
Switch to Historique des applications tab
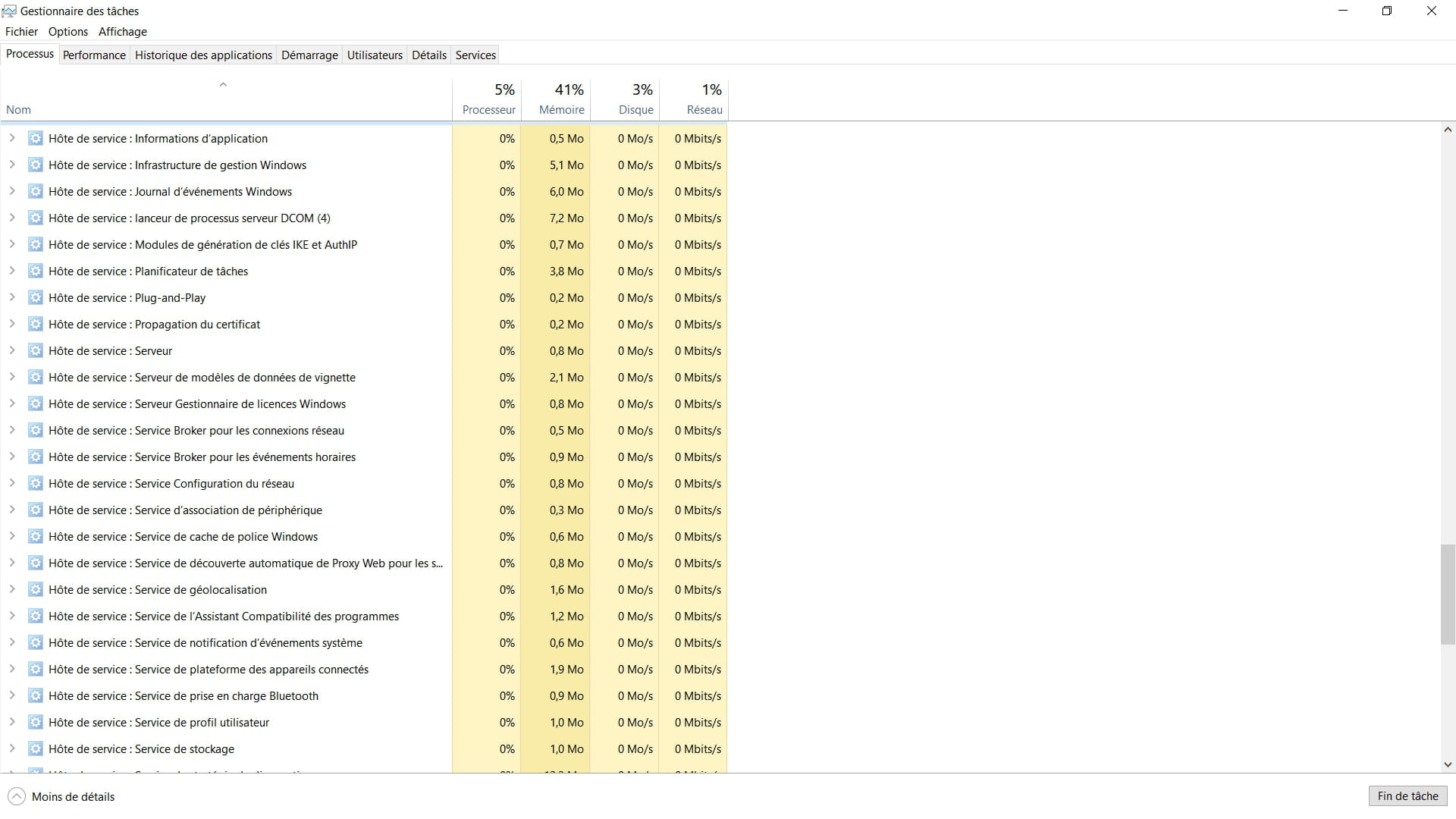(203, 55)
